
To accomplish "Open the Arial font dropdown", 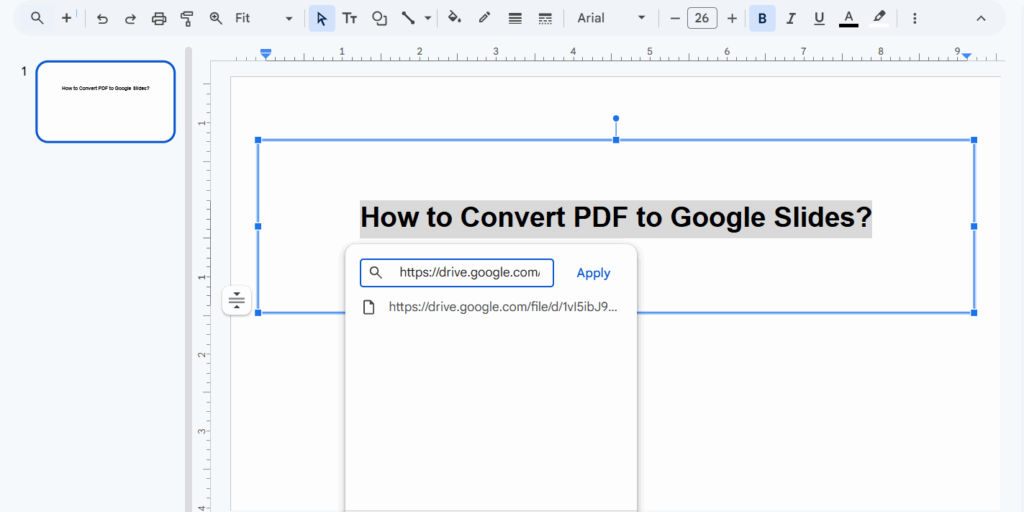I will (x=611, y=18).
